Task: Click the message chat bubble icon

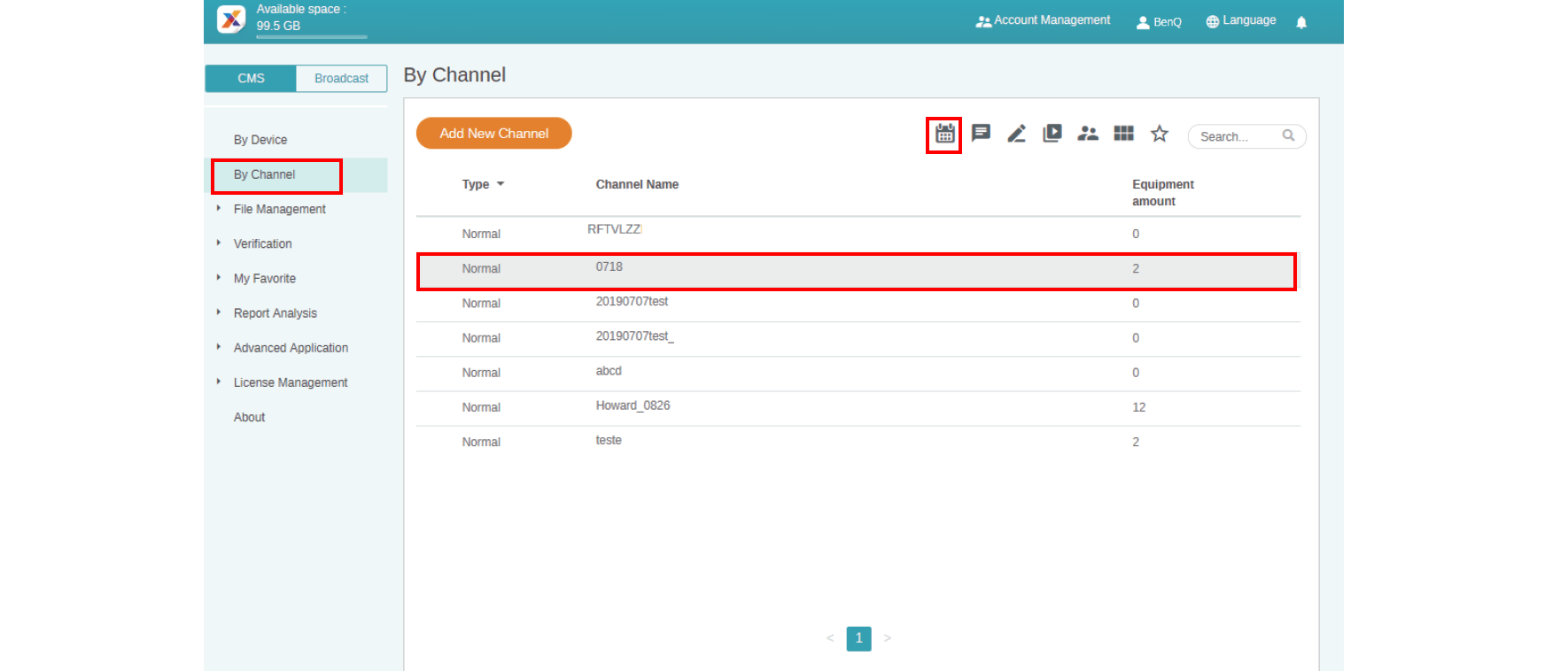Action: pyautogui.click(x=981, y=134)
